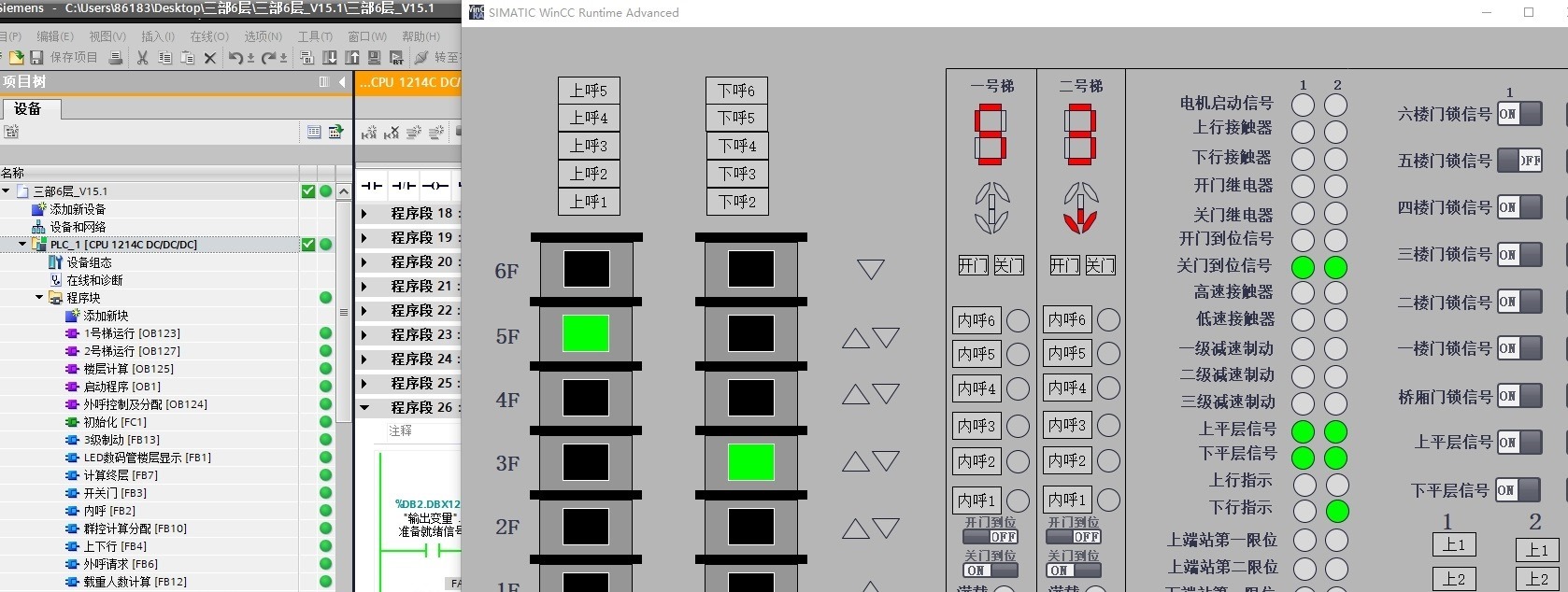
Task: Click the print icon in toolbar
Action: tap(116, 57)
